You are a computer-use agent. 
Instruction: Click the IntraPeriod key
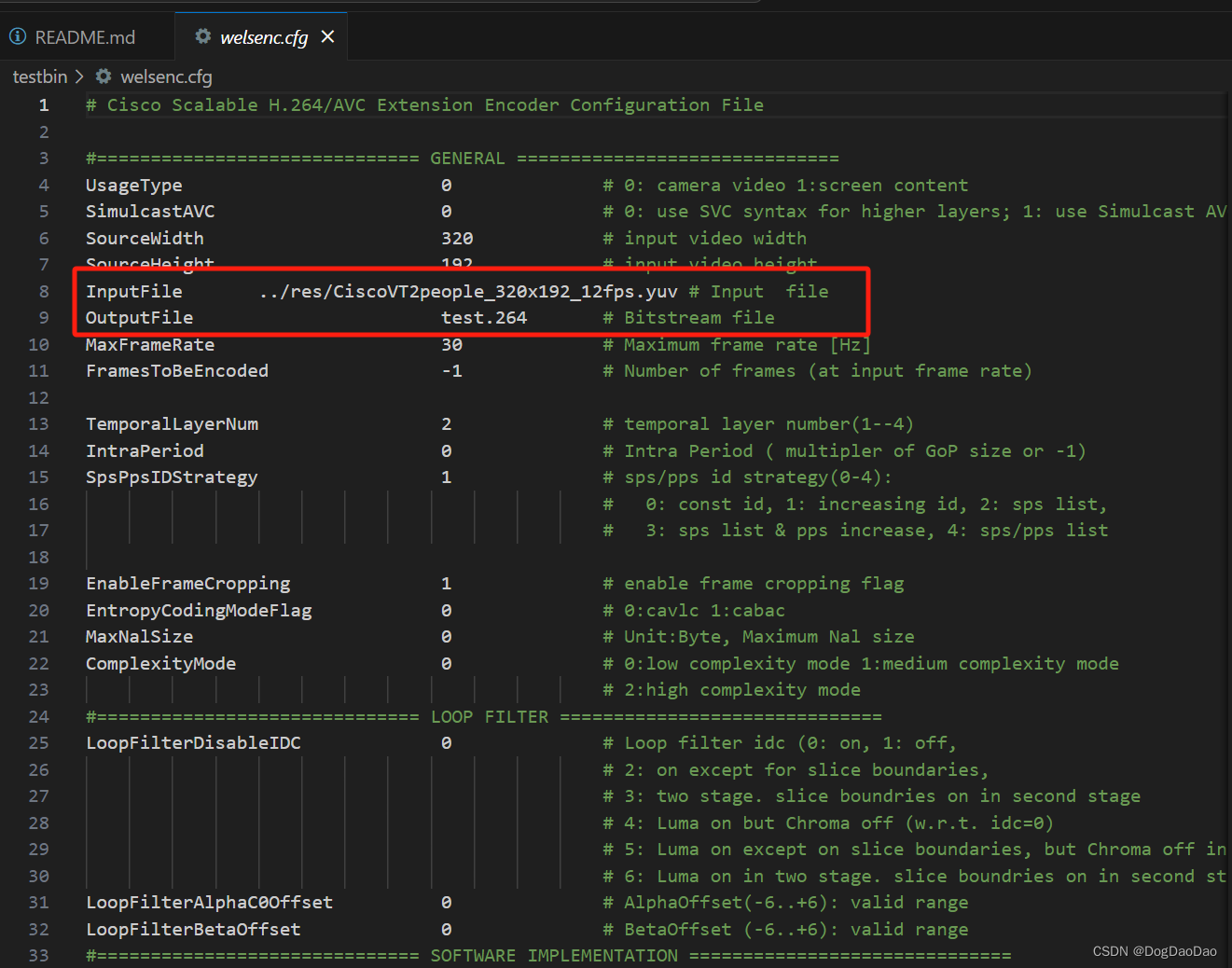[x=145, y=451]
